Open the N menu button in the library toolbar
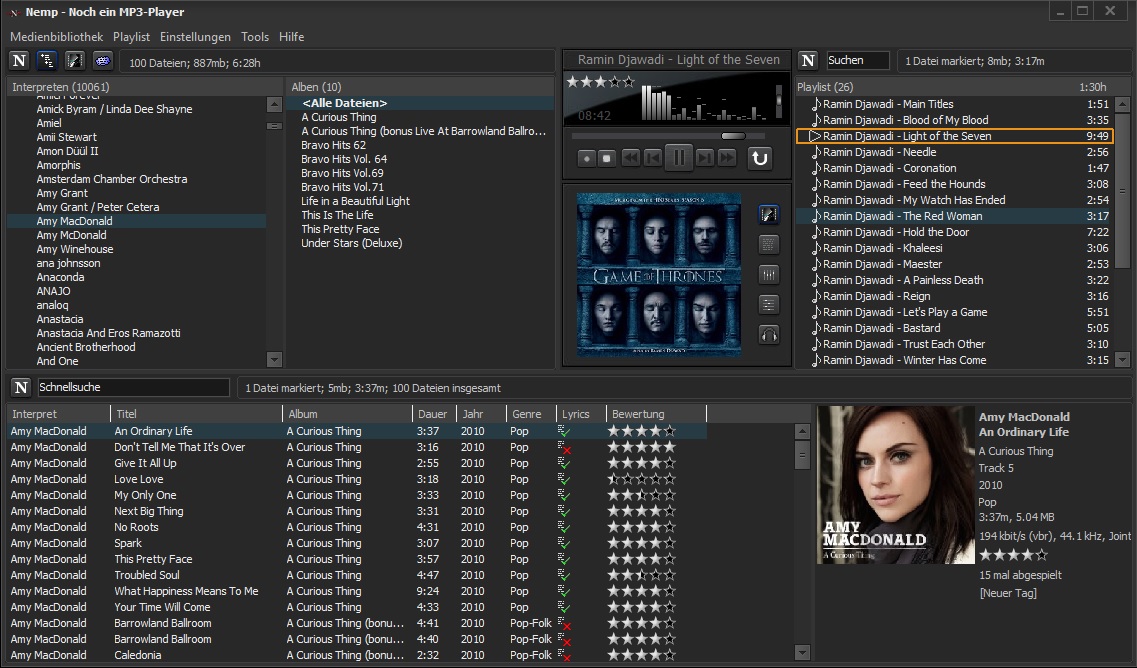This screenshot has width=1137, height=668. coord(20,61)
